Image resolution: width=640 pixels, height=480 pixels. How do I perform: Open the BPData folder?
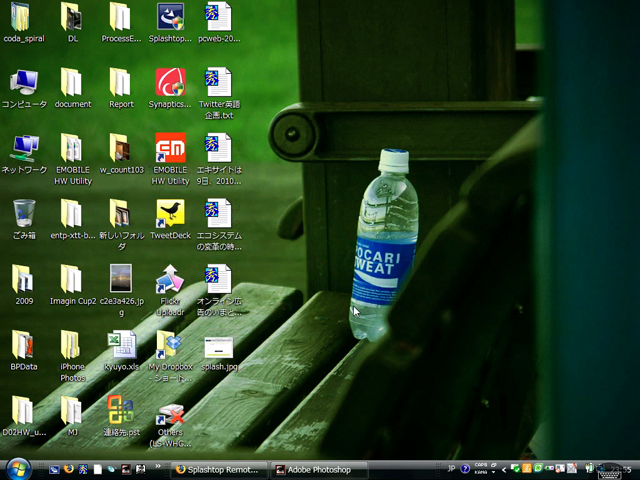tap(23, 345)
